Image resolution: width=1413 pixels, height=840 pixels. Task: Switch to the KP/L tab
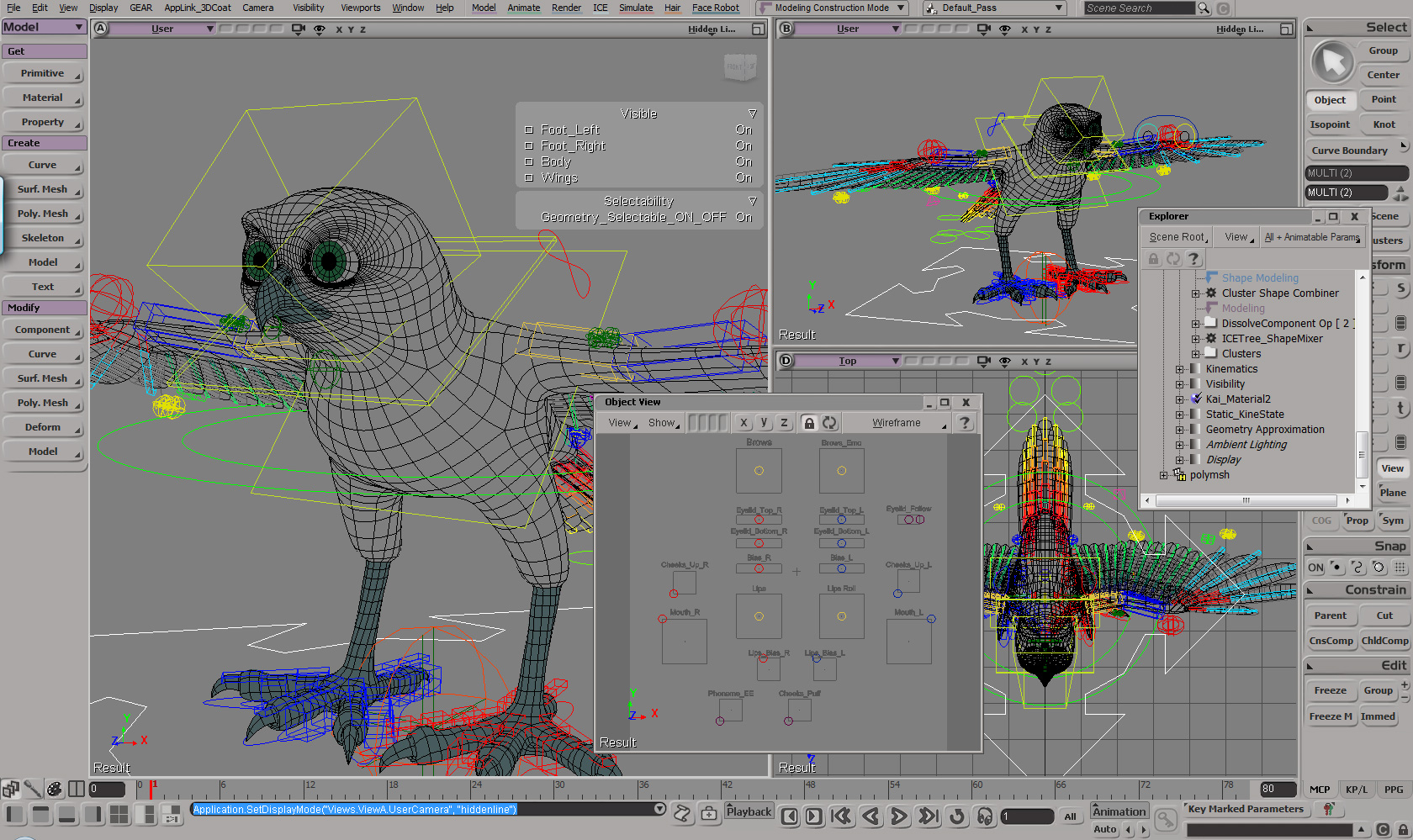click(x=1356, y=790)
